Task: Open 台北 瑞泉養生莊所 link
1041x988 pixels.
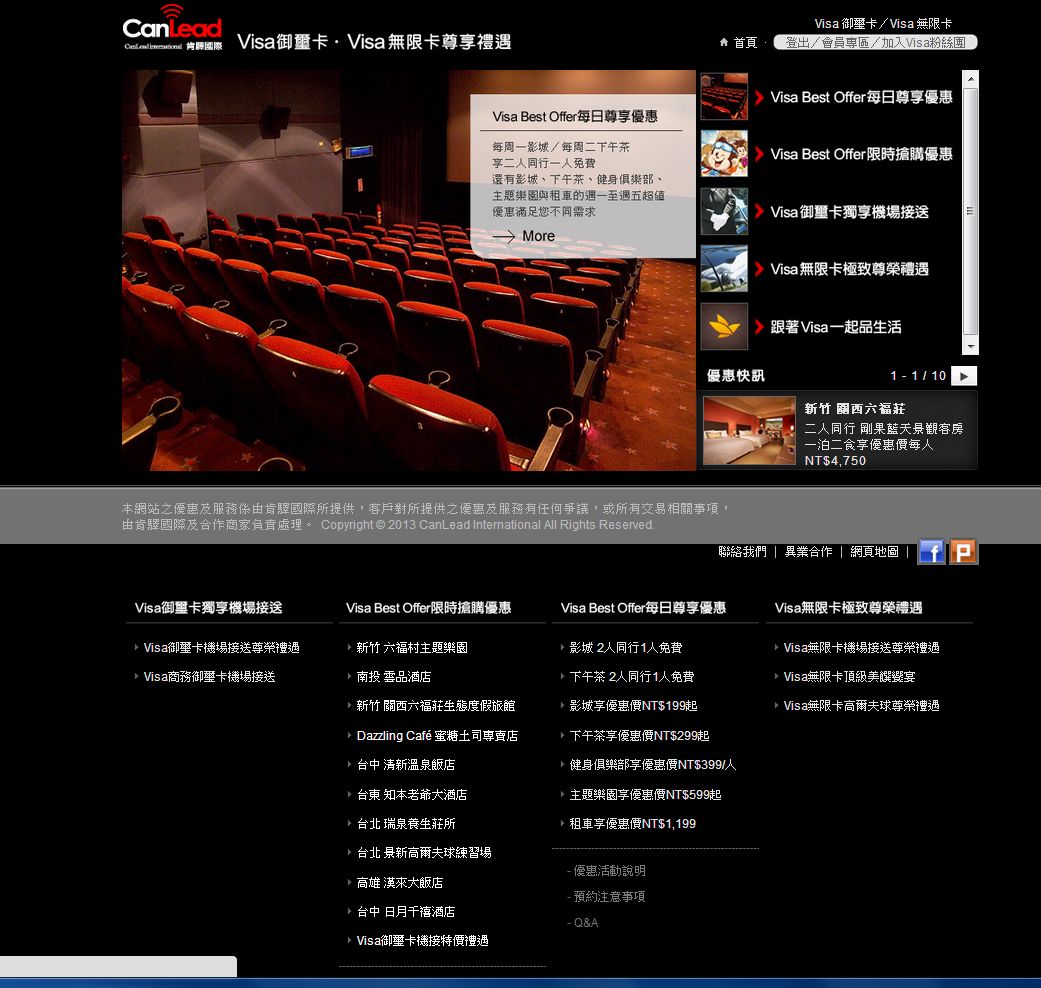Action: [x=406, y=824]
